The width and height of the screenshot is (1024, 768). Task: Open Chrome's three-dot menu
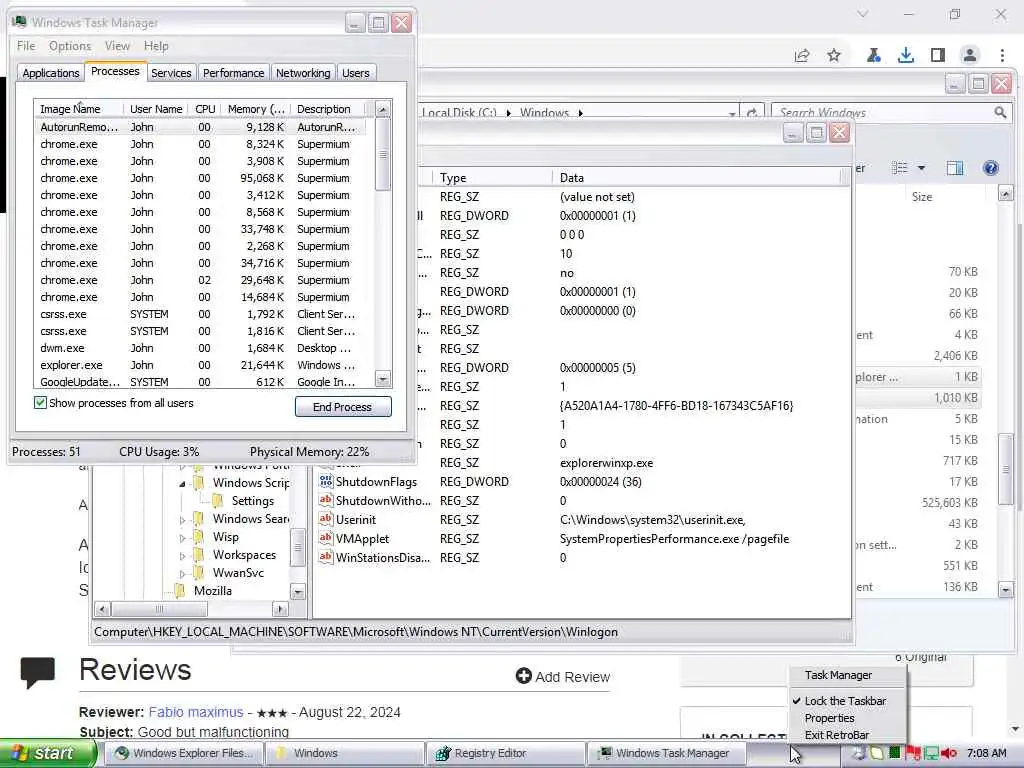(x=1002, y=56)
